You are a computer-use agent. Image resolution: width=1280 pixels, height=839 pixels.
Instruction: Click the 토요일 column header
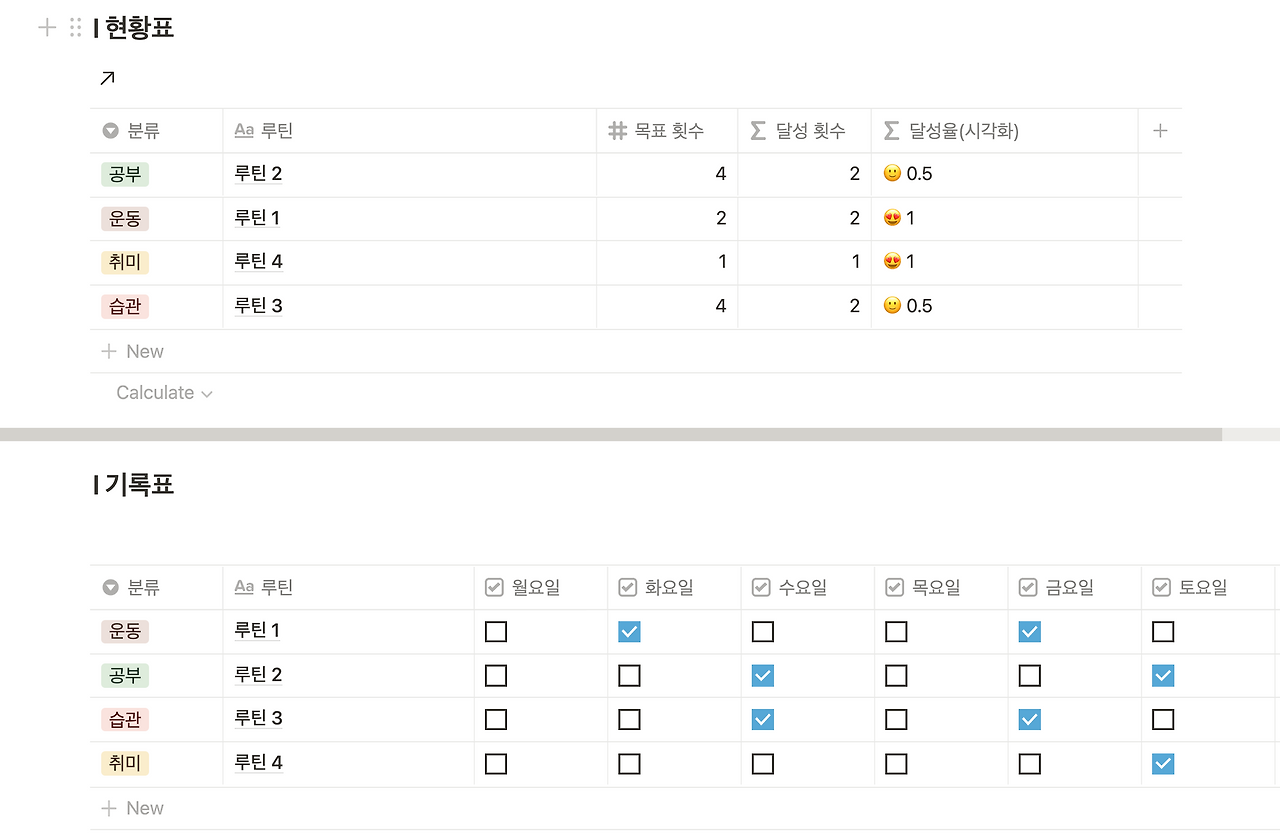[x=1208, y=587]
